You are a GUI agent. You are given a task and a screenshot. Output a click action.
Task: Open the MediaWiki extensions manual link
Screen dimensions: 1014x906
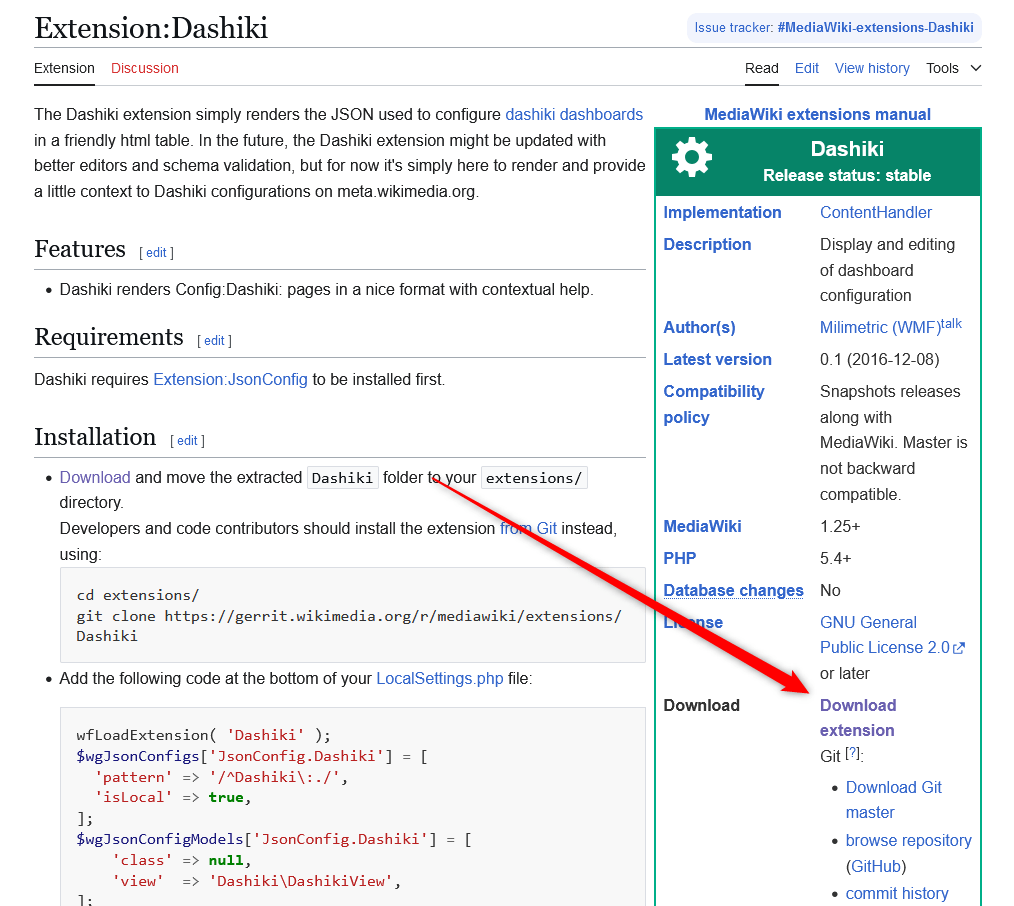[x=817, y=114]
